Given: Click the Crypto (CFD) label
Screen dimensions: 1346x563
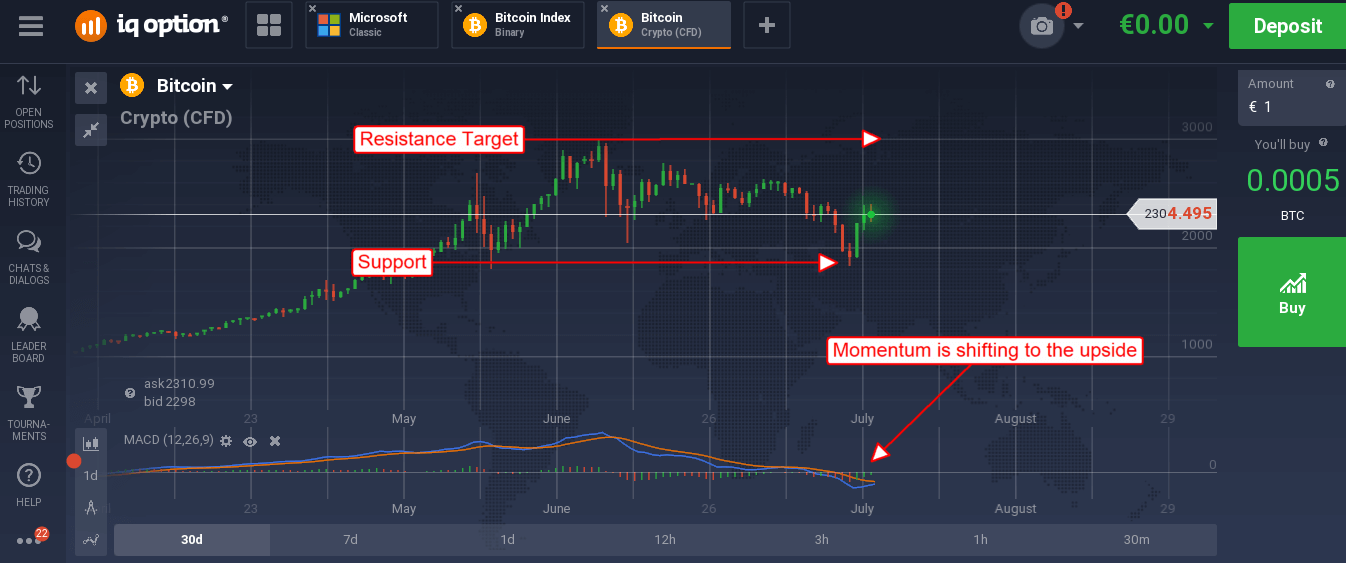Looking at the screenshot, I should (176, 118).
